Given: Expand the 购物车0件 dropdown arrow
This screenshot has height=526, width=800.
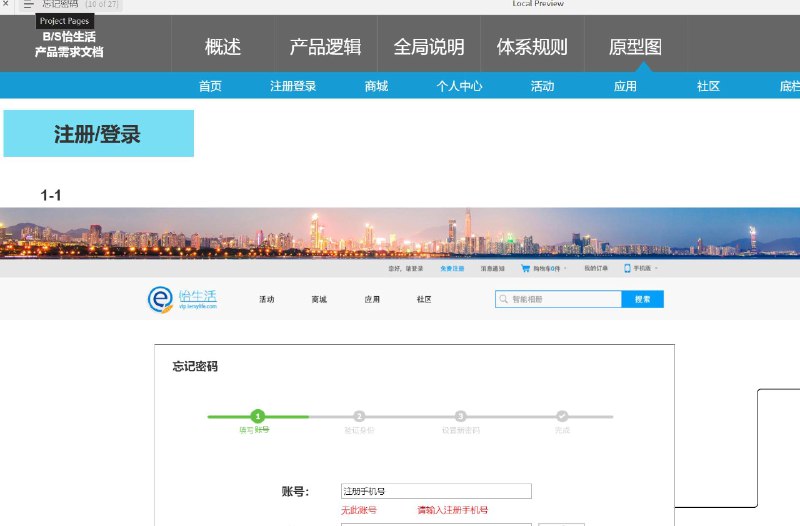Looking at the screenshot, I should coord(565,268).
